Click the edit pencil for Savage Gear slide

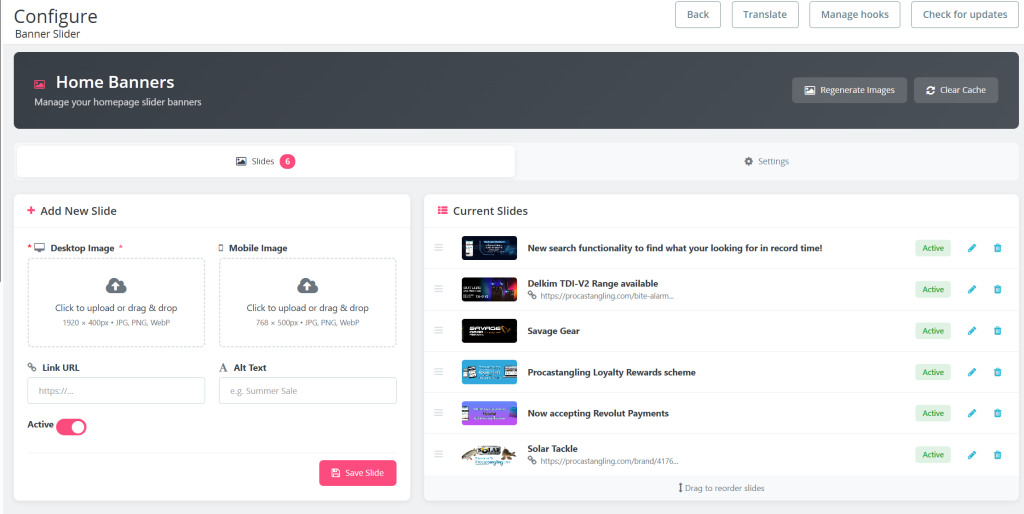pyautogui.click(x=971, y=331)
